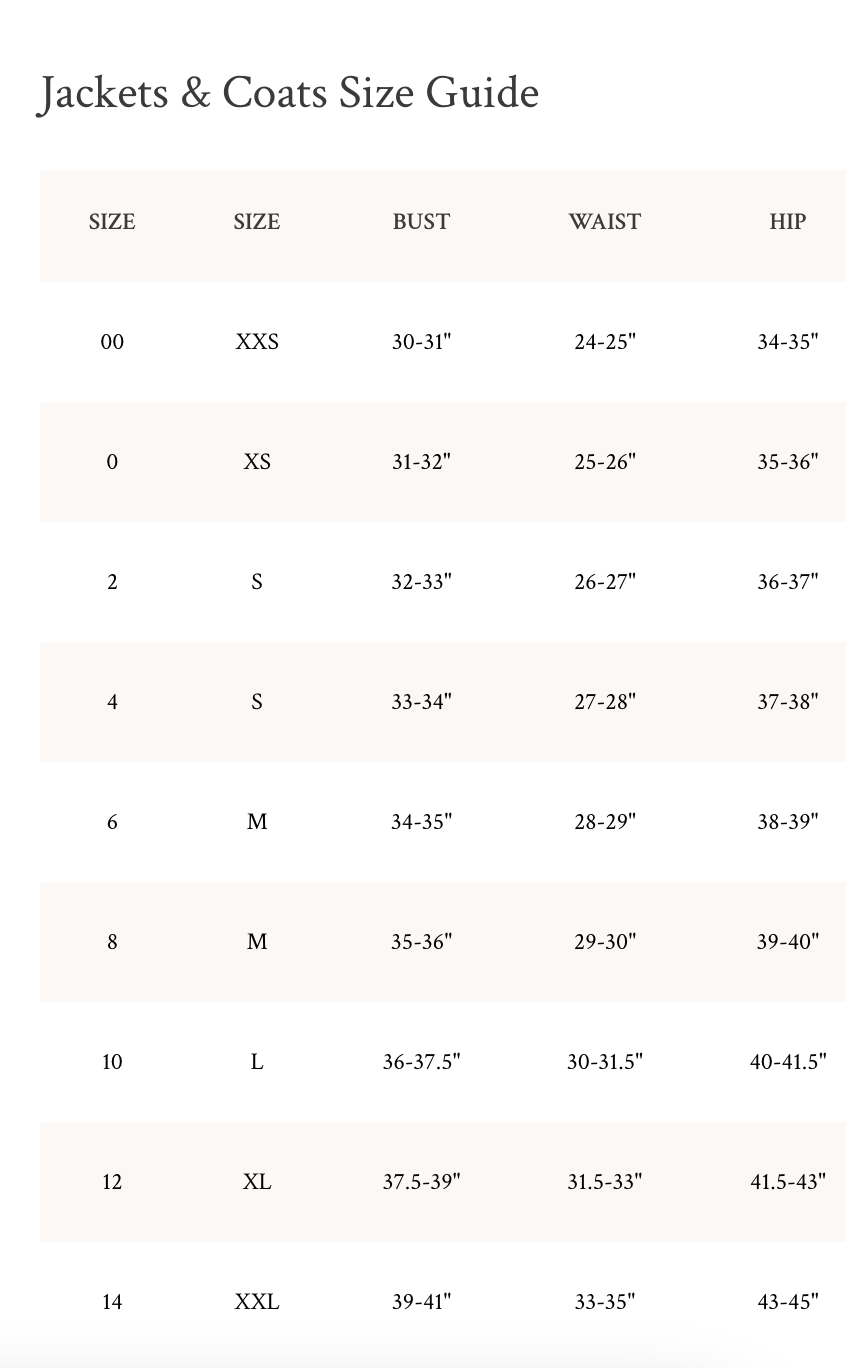This screenshot has width=846, height=1368.
Task: Select hip measurement 34-35"
Action: click(x=787, y=342)
